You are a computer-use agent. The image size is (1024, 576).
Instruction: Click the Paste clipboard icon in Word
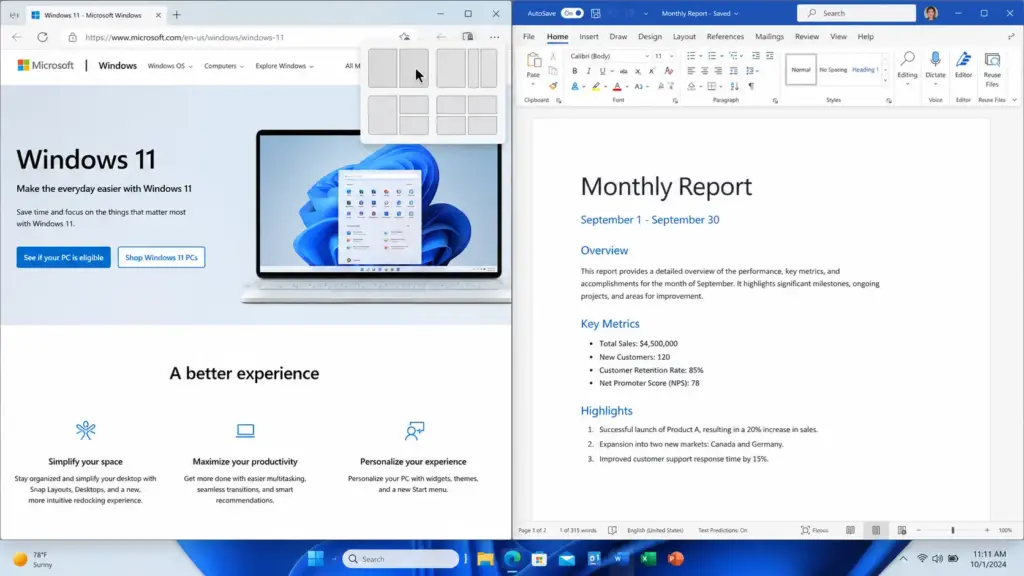pyautogui.click(x=534, y=61)
